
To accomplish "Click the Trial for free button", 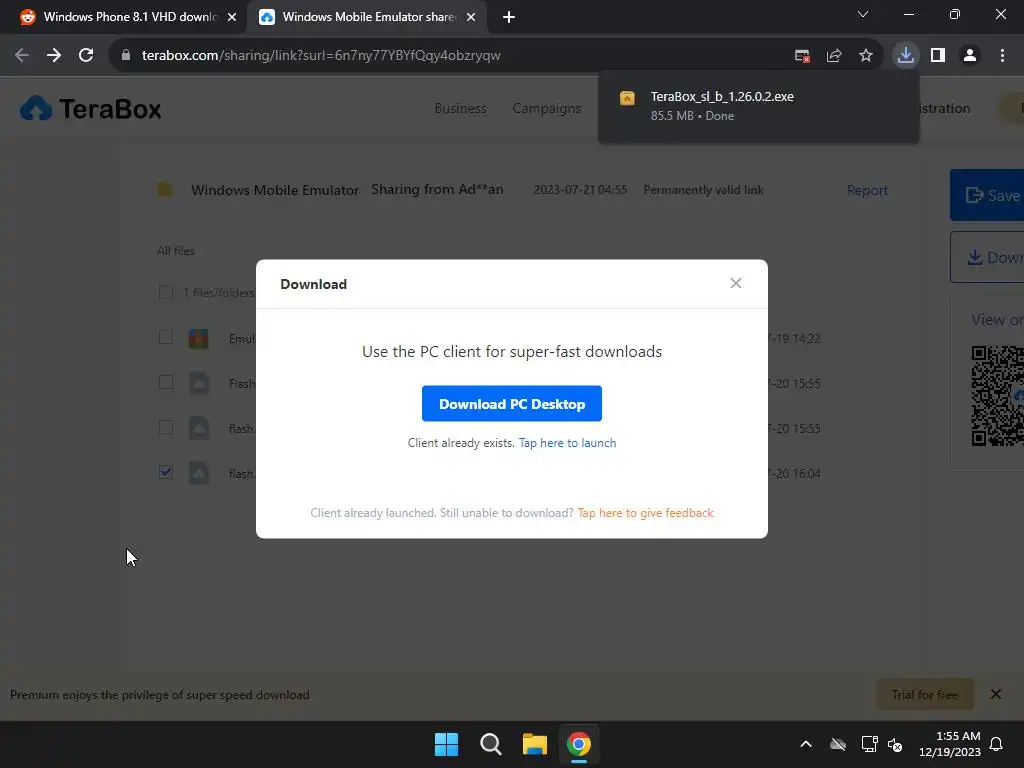I will point(925,694).
